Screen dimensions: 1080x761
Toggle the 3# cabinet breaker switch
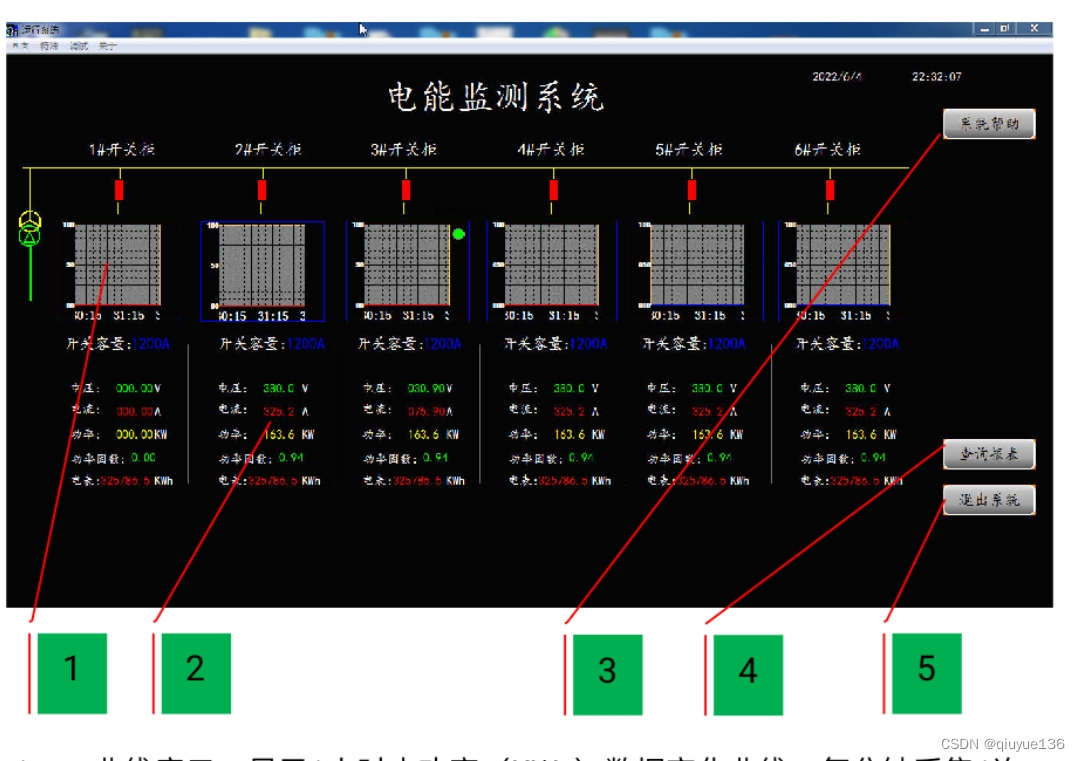coord(406,188)
